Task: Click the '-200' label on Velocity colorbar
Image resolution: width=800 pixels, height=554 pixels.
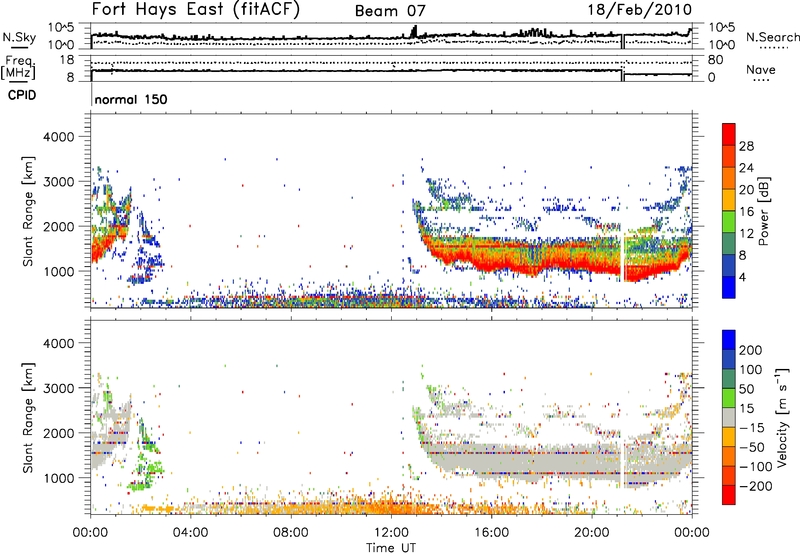Action: pos(756,486)
